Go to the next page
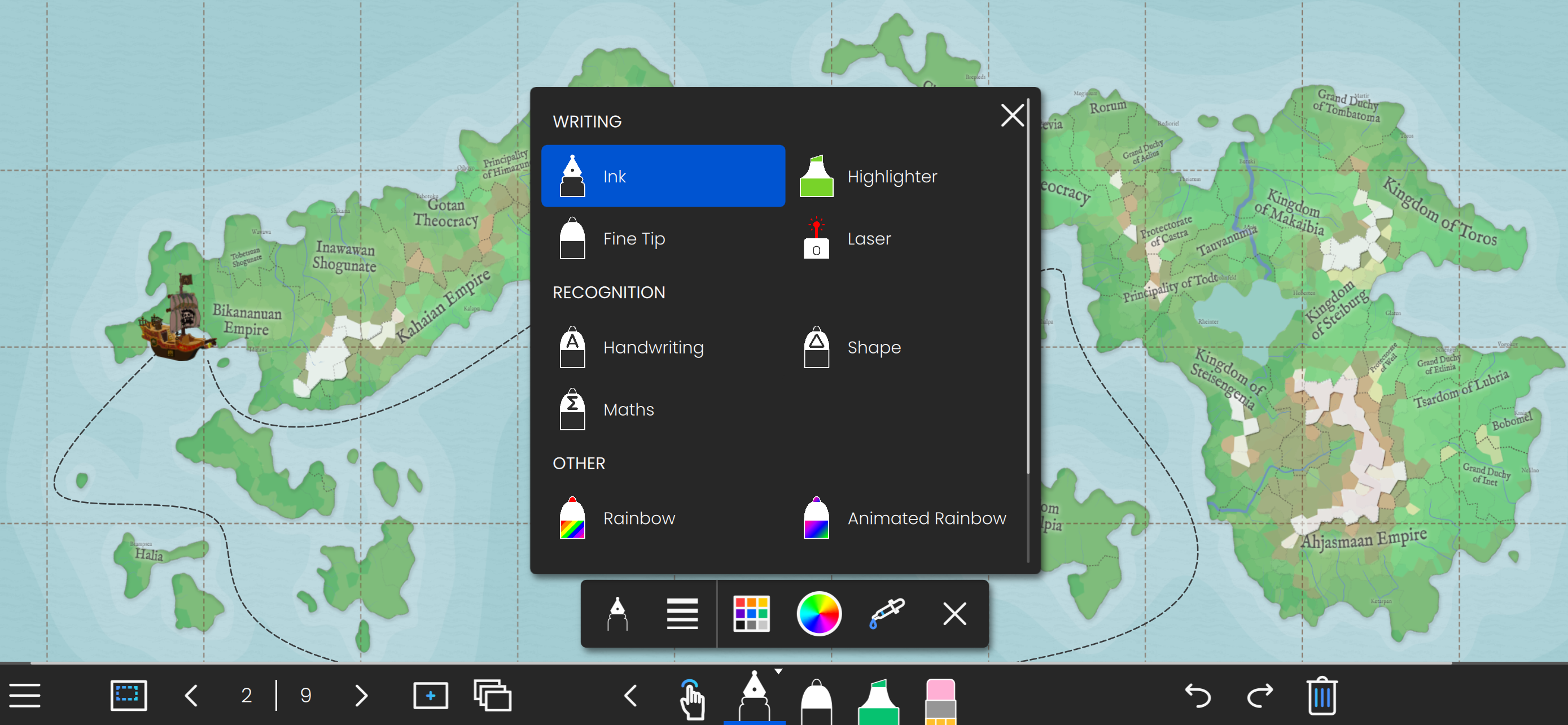The width and height of the screenshot is (1568, 725). [x=362, y=695]
